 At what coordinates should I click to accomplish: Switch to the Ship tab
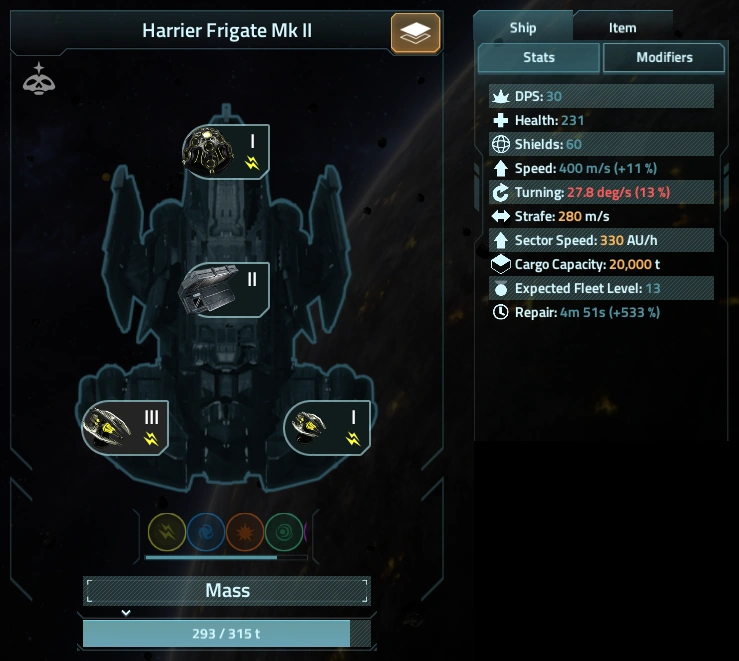pyautogui.click(x=523, y=28)
